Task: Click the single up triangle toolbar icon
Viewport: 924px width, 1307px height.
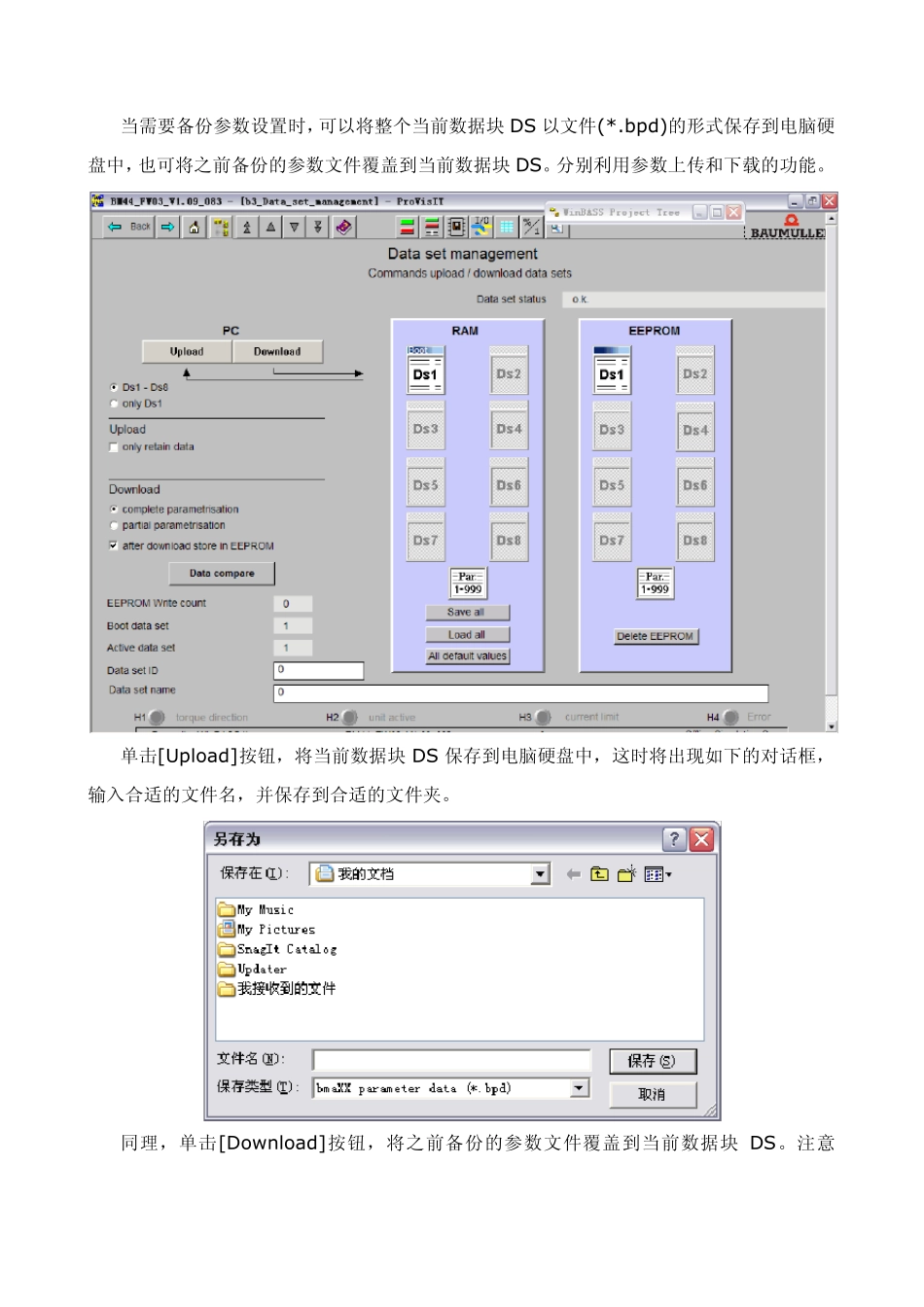Action: pos(270,227)
